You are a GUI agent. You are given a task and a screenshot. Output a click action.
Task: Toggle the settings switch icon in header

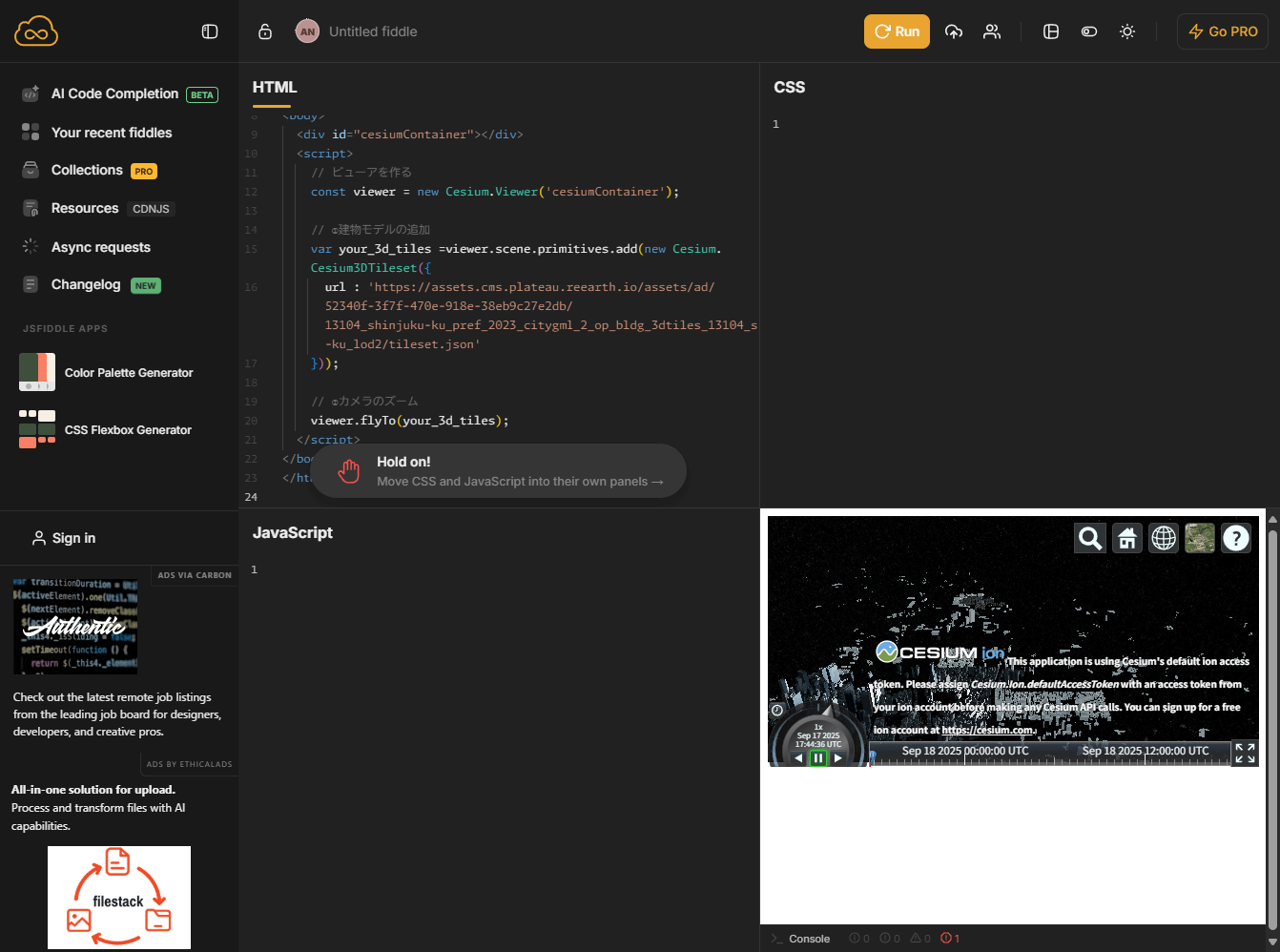(x=1089, y=31)
